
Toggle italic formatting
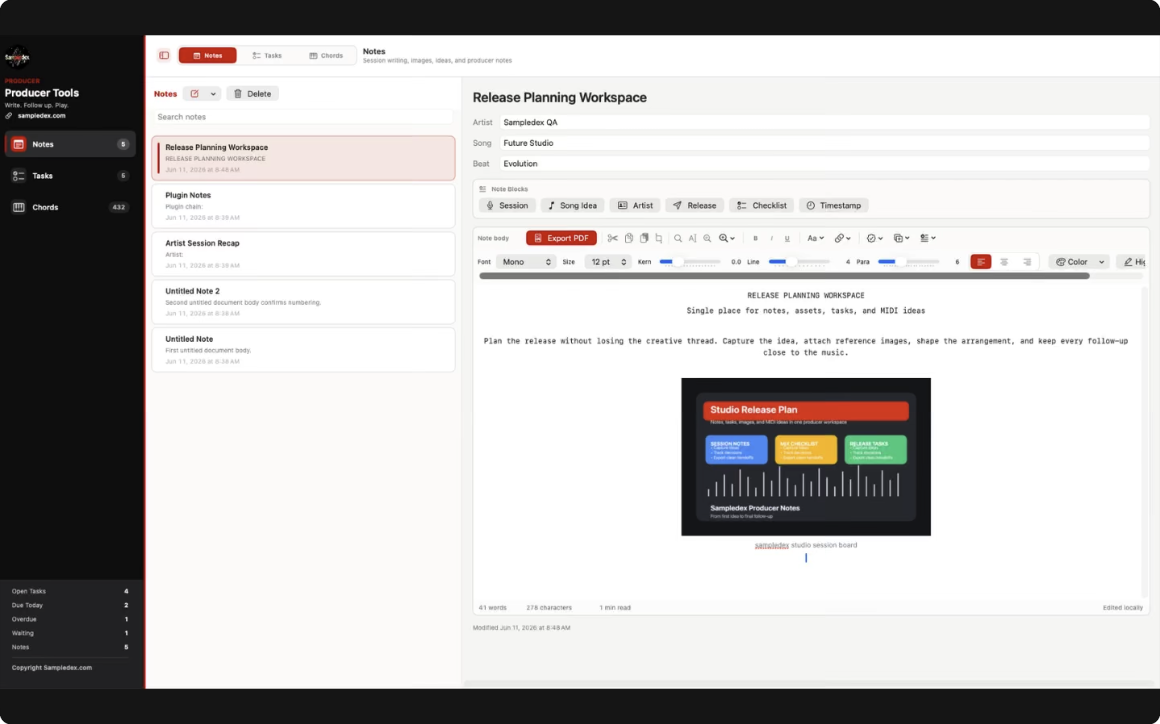[x=772, y=238]
